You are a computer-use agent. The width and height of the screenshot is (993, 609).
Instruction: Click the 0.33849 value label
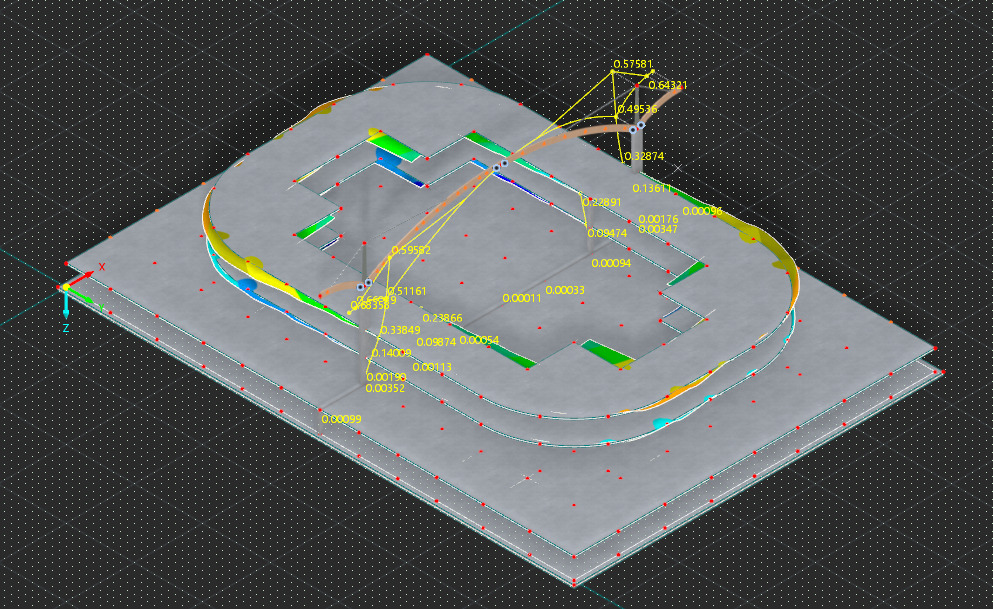click(x=400, y=330)
